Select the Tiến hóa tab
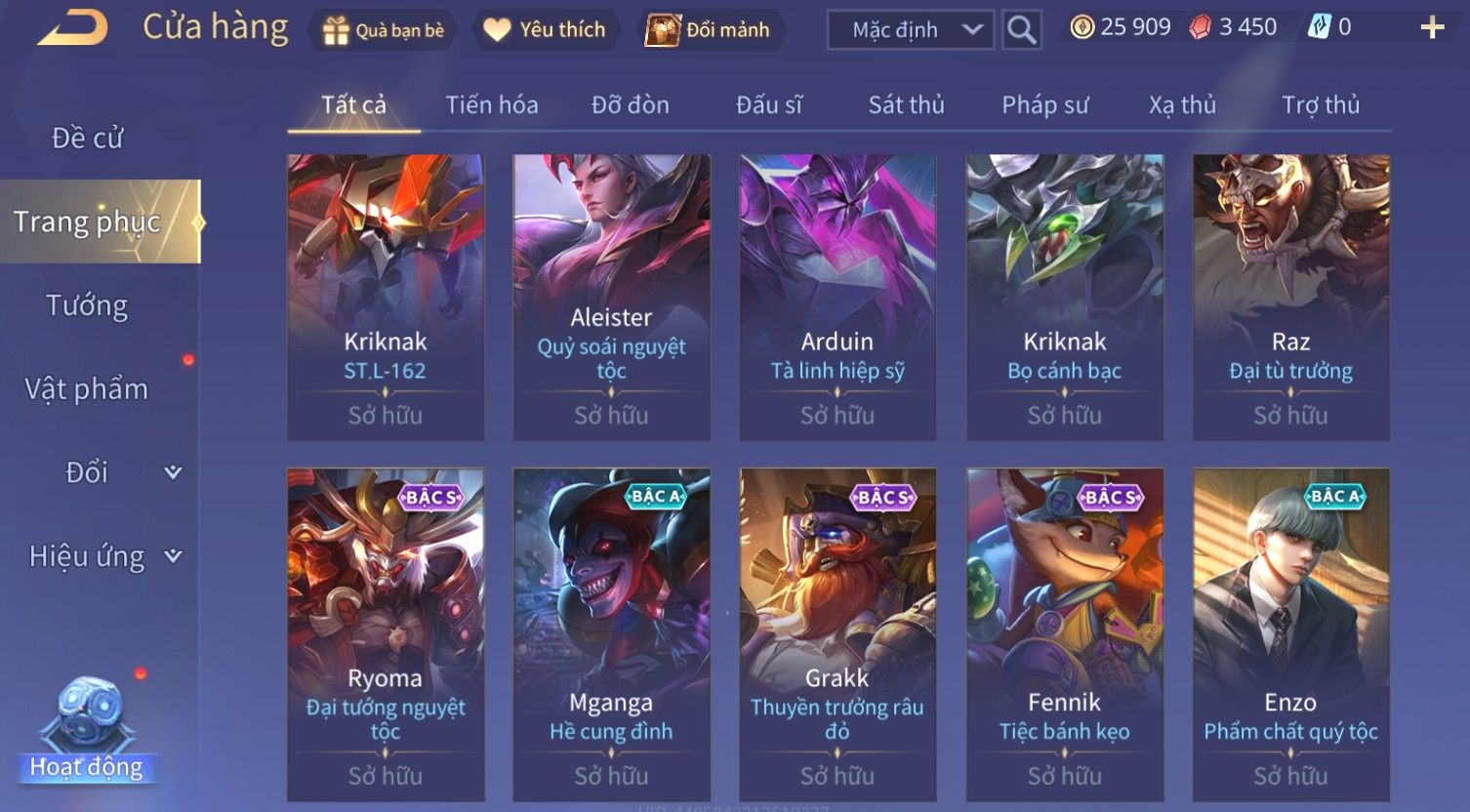Viewport: 1470px width, 812px height. click(x=492, y=104)
